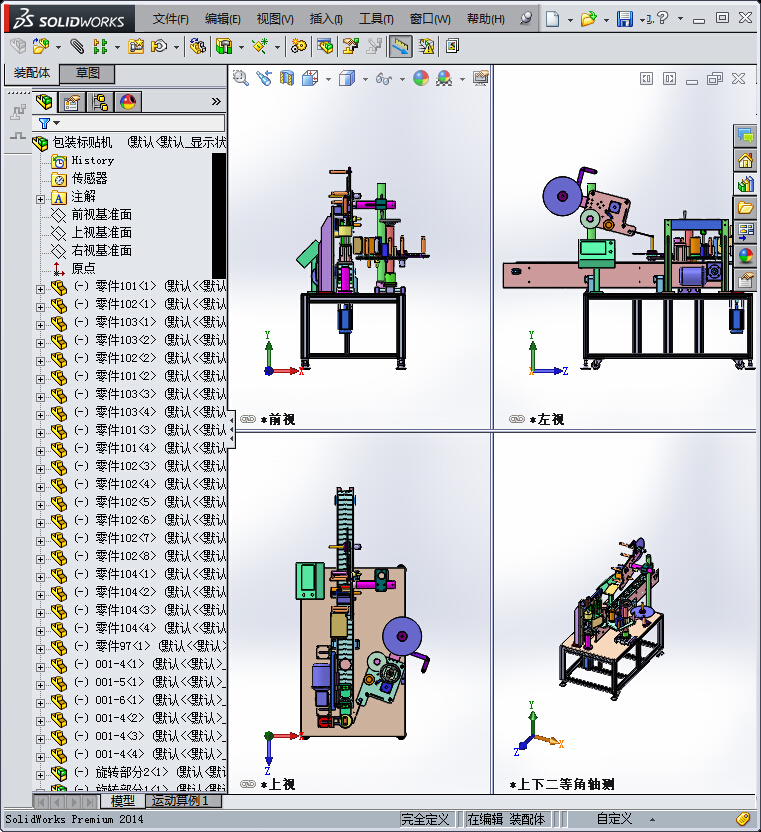Click the Linear Component Pattern icon

[101, 47]
